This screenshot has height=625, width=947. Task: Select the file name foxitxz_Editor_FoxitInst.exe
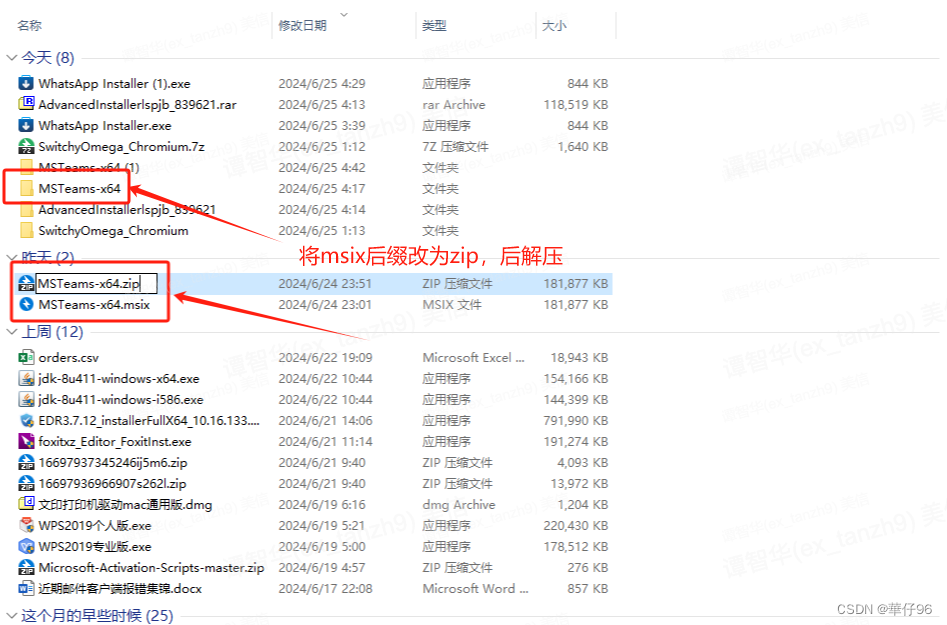[x=115, y=441]
